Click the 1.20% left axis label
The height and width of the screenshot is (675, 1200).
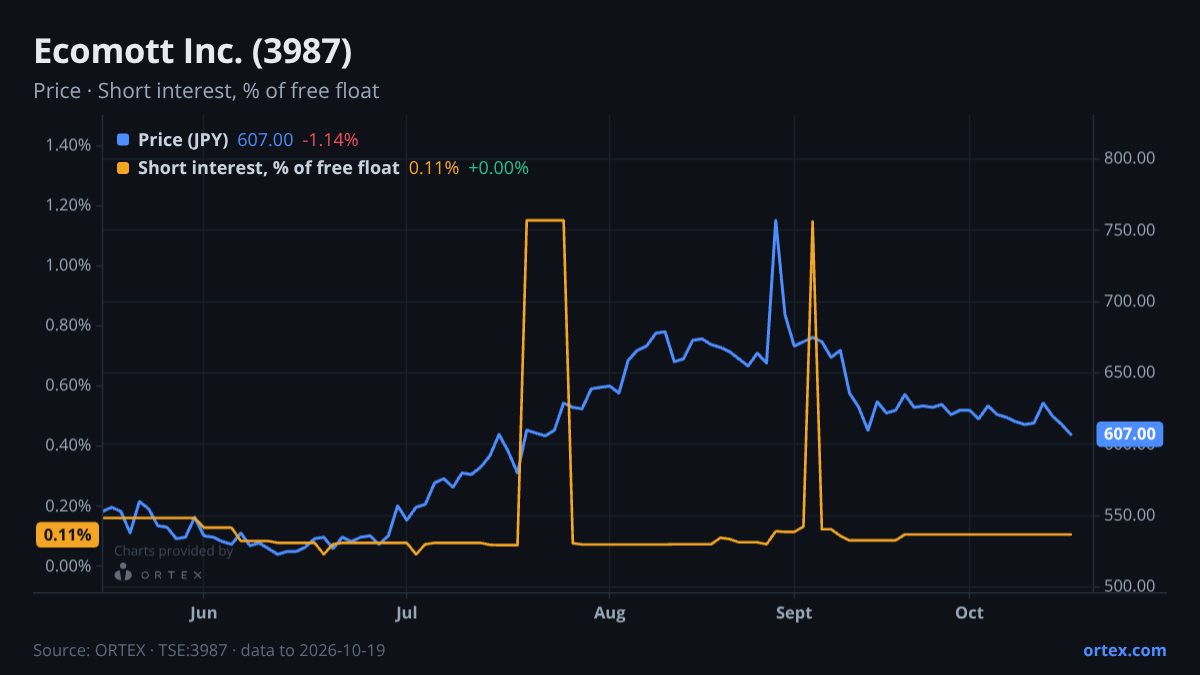68,205
